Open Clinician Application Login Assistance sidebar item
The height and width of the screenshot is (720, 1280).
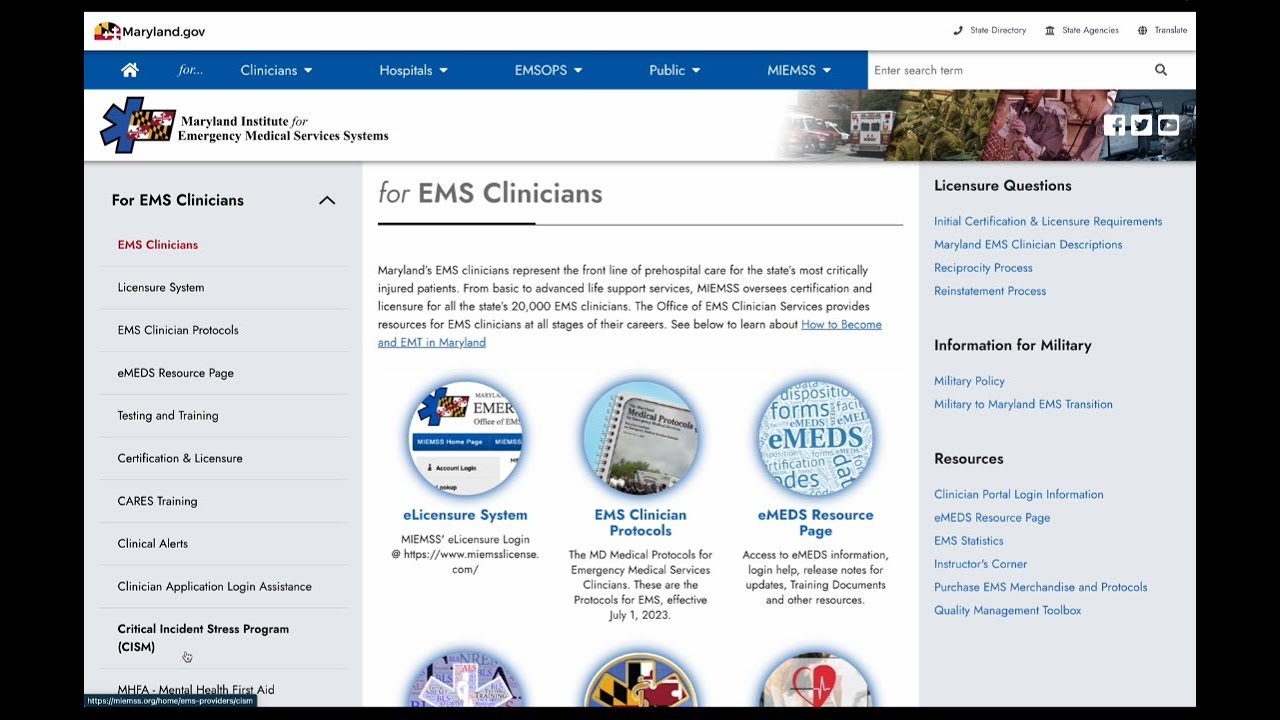215,587
